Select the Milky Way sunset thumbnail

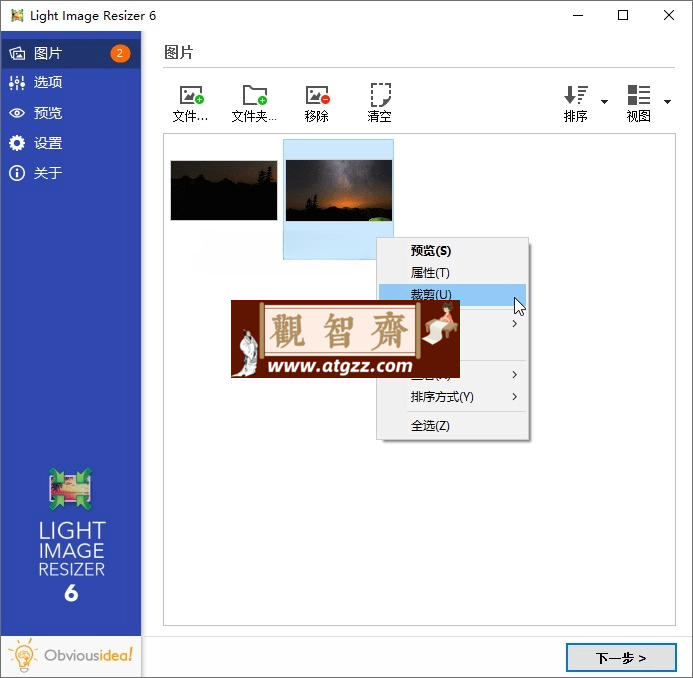(339, 190)
